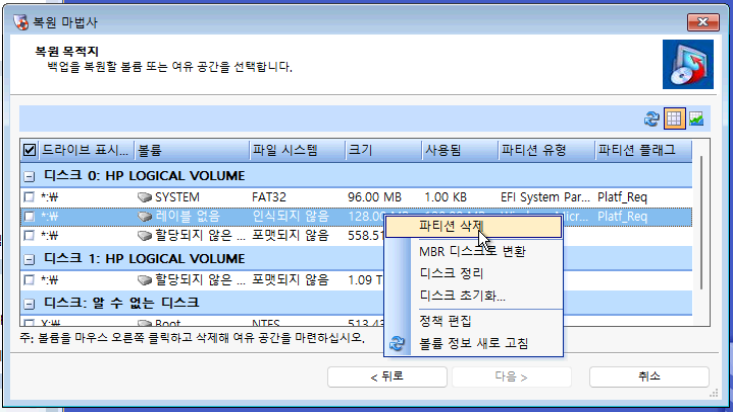Select 파티션 삭제 from the context menu
733x412 pixels.
474,227
